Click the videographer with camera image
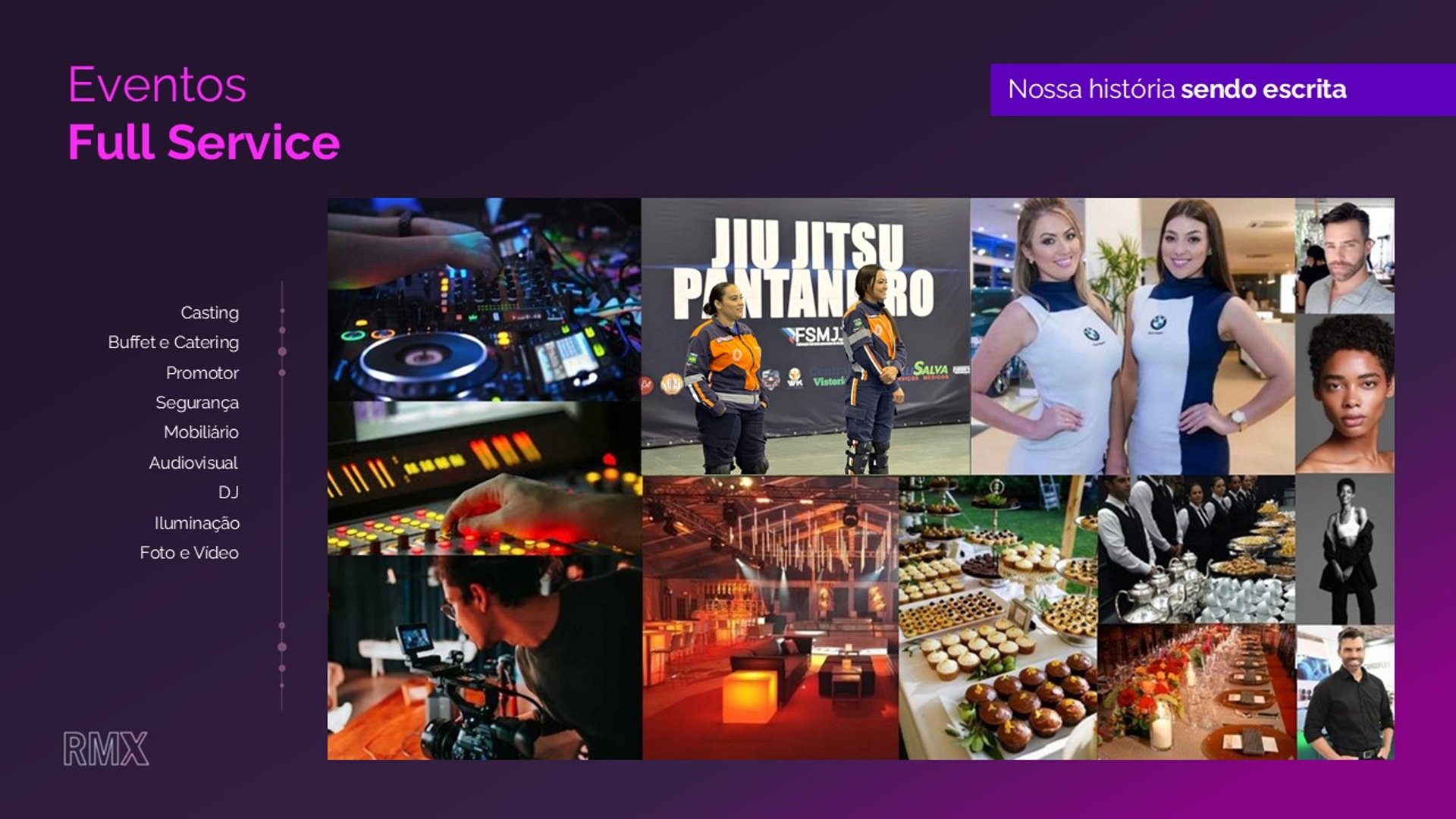 tap(484, 658)
